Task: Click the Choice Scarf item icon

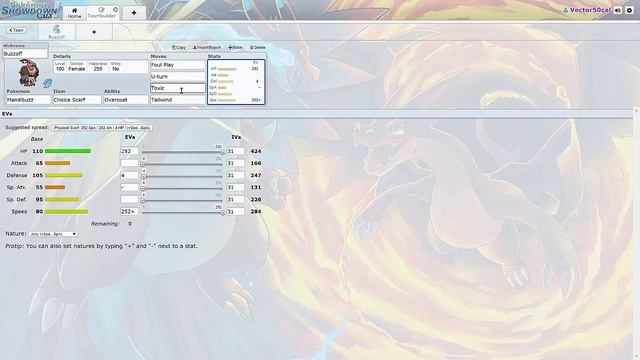Action: coord(47,83)
